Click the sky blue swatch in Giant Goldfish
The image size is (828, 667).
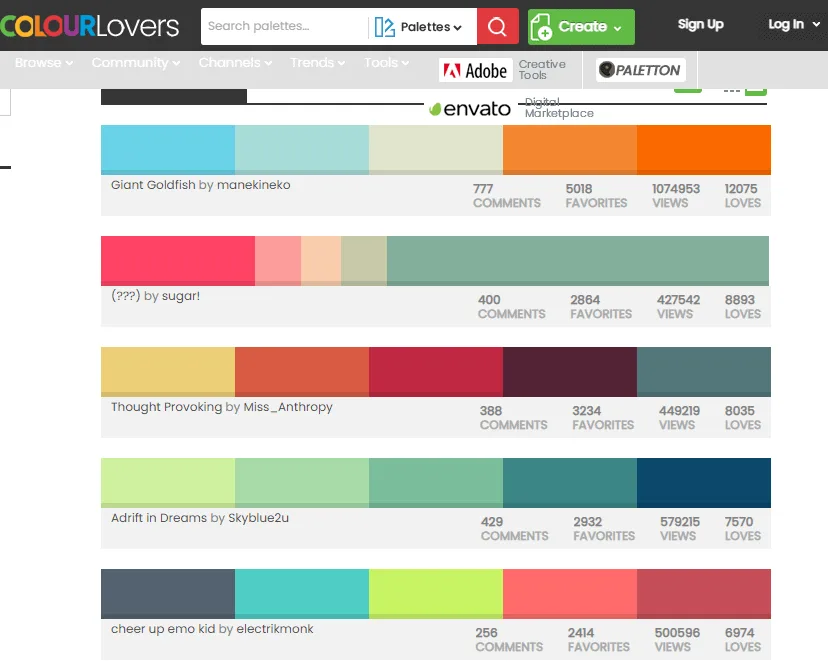(168, 149)
